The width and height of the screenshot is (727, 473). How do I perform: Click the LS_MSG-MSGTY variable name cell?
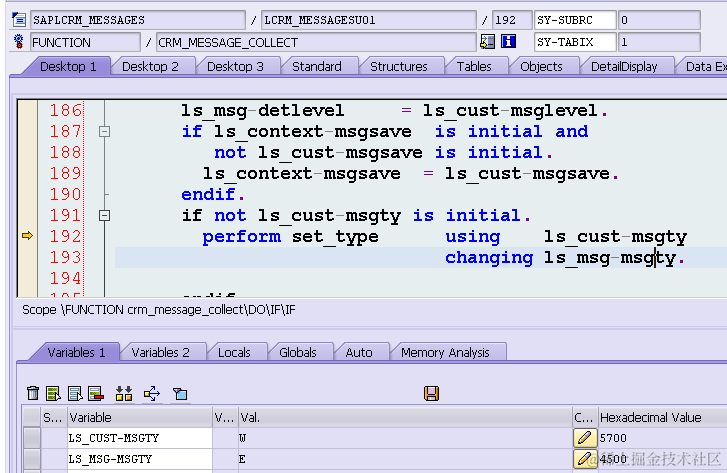click(140, 459)
